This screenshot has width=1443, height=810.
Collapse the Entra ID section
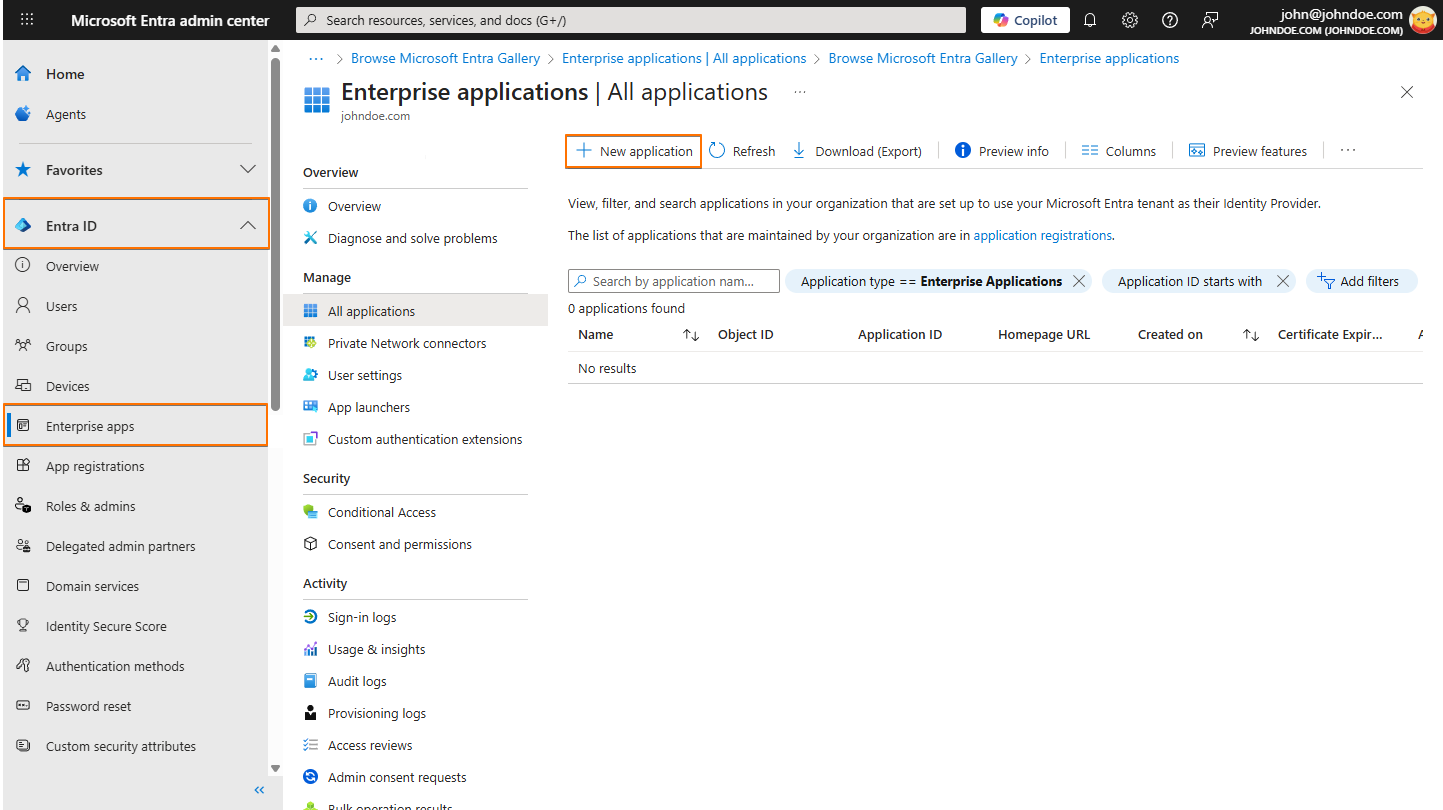[x=247, y=225]
